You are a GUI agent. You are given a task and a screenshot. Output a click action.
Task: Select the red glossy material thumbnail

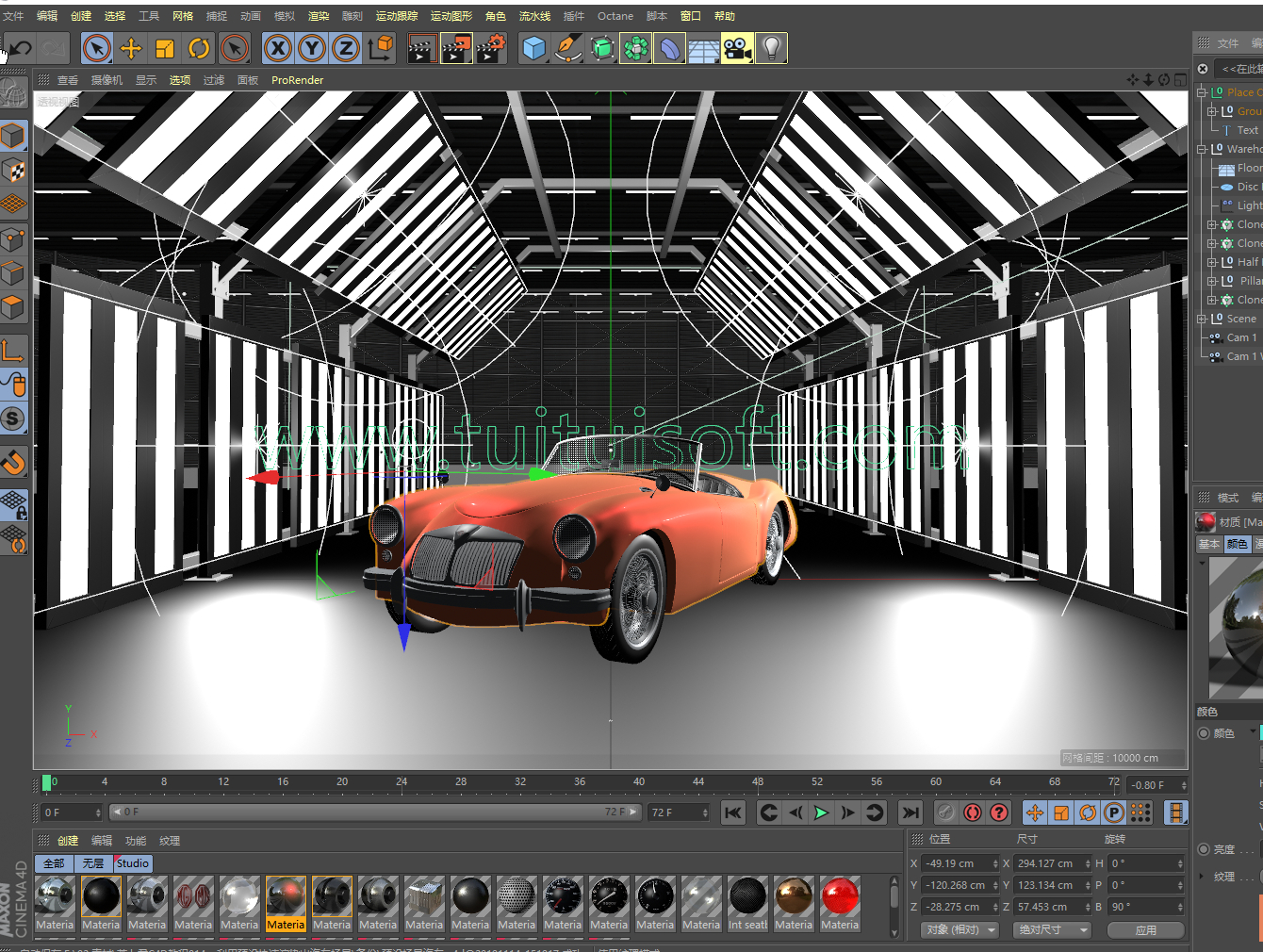pos(840,897)
